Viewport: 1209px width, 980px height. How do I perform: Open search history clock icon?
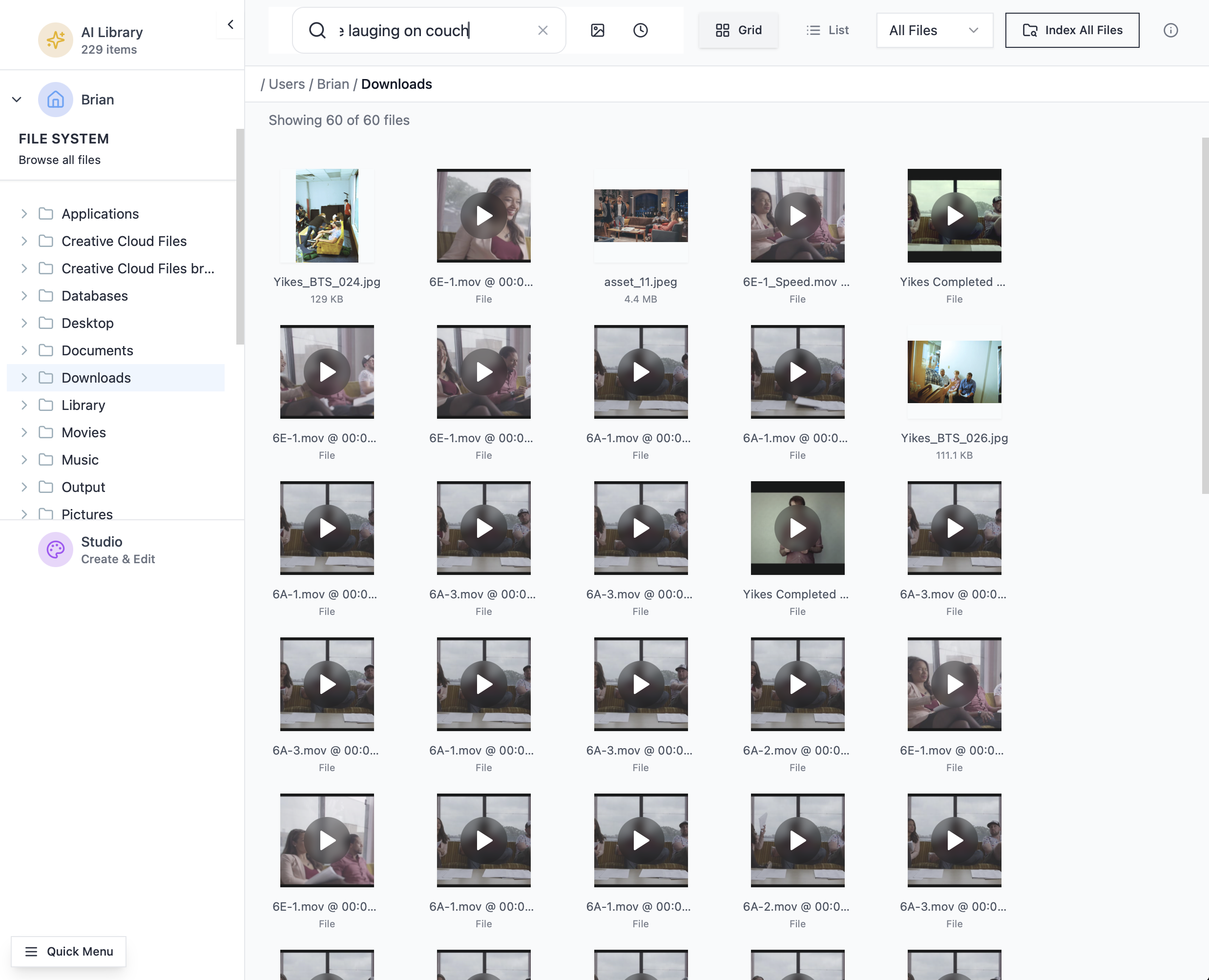pos(640,30)
